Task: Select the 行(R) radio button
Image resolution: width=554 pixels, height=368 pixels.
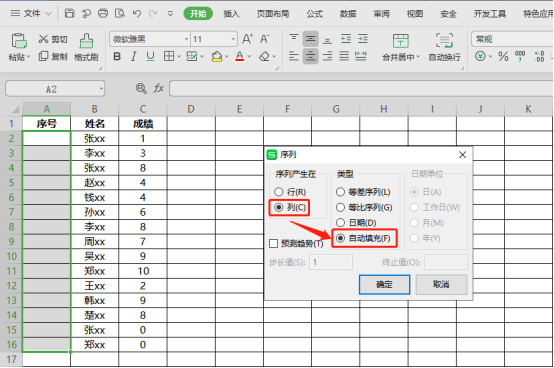Action: coord(278,192)
